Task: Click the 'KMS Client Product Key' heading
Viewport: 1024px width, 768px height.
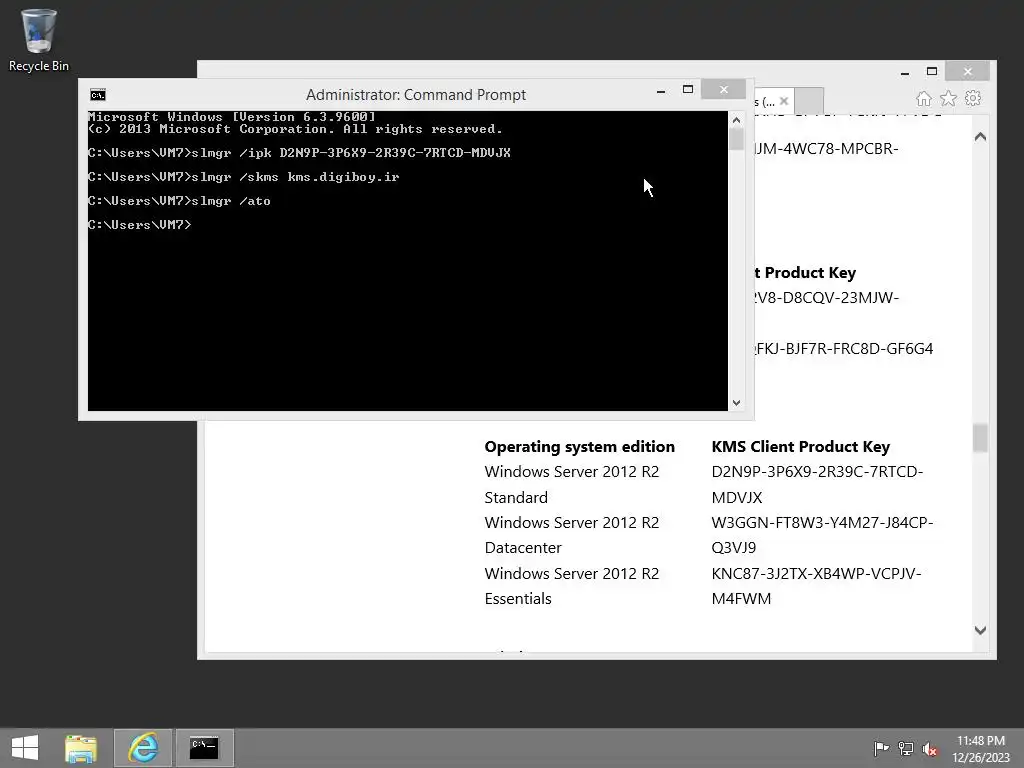Action: [x=801, y=447]
